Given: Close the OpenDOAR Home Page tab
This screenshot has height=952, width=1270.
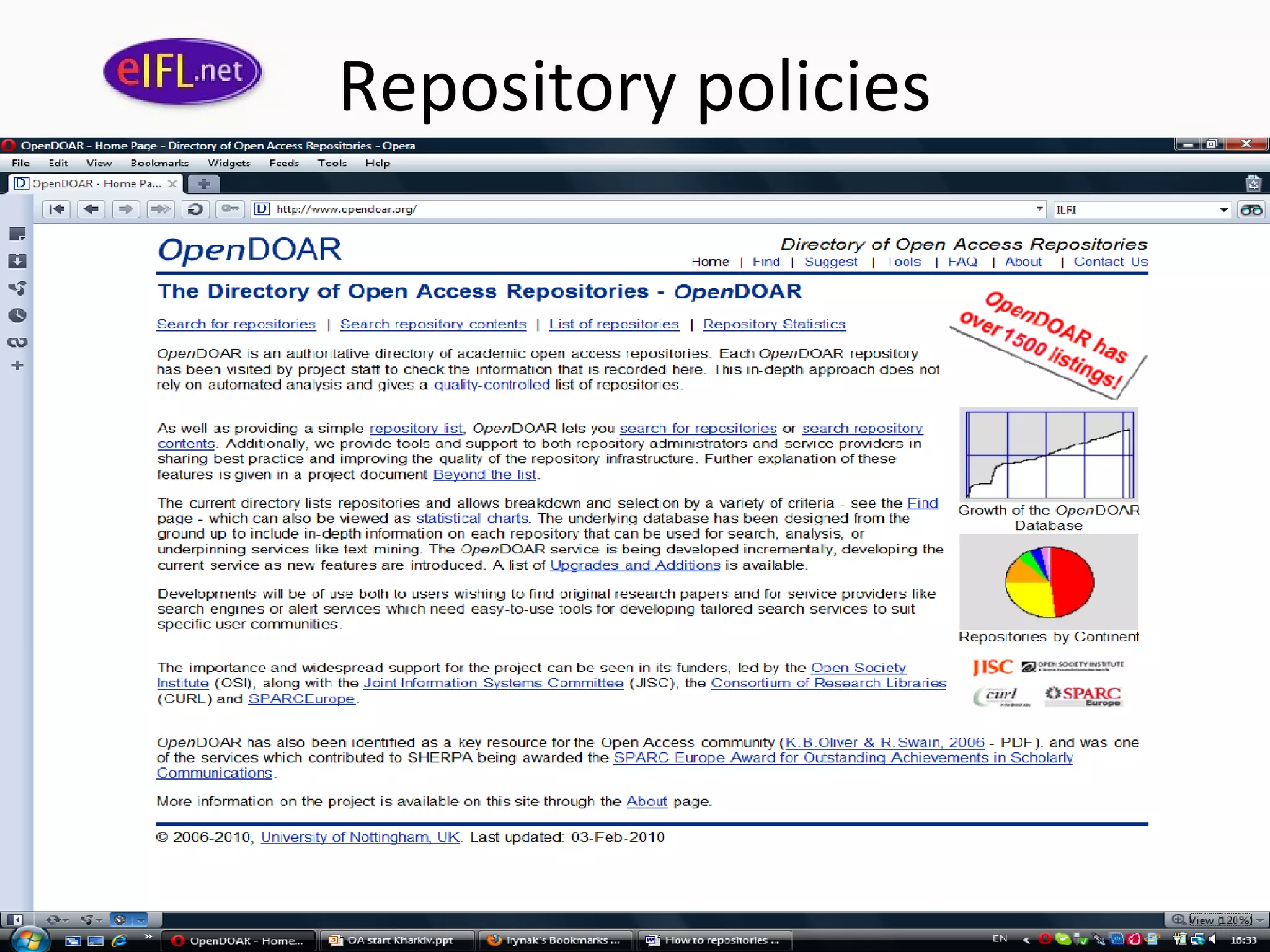Looking at the screenshot, I should (x=173, y=183).
